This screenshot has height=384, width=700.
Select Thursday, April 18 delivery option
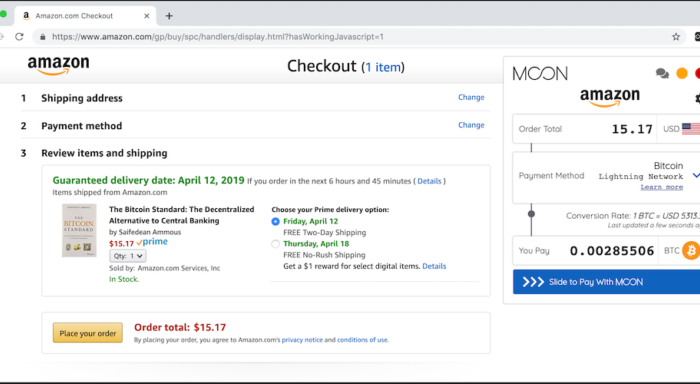click(275, 244)
